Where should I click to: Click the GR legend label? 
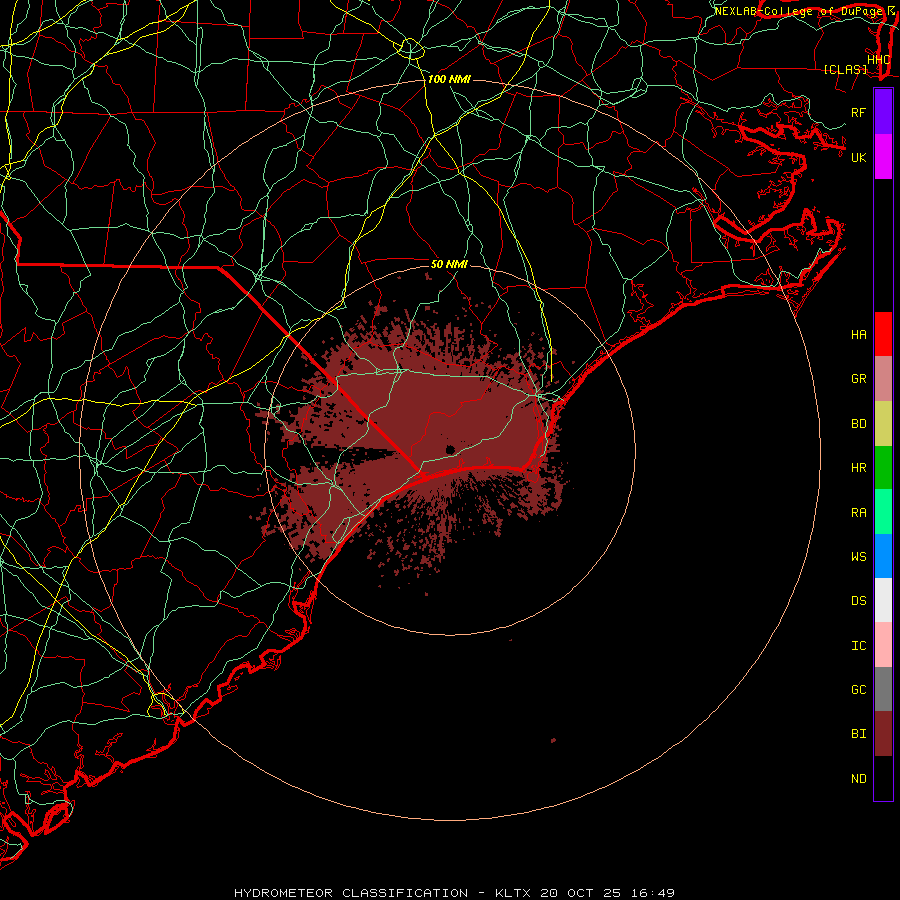point(858,379)
